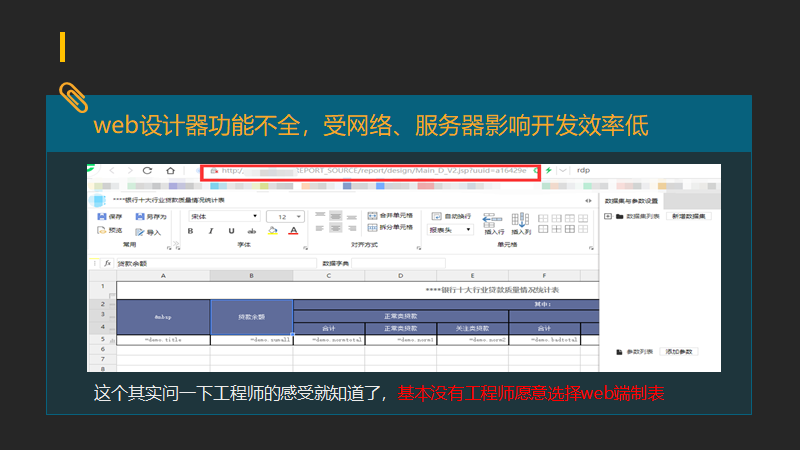Image resolution: width=800 pixels, height=450 pixels.
Task: Click the red font color icon
Action: 293,231
